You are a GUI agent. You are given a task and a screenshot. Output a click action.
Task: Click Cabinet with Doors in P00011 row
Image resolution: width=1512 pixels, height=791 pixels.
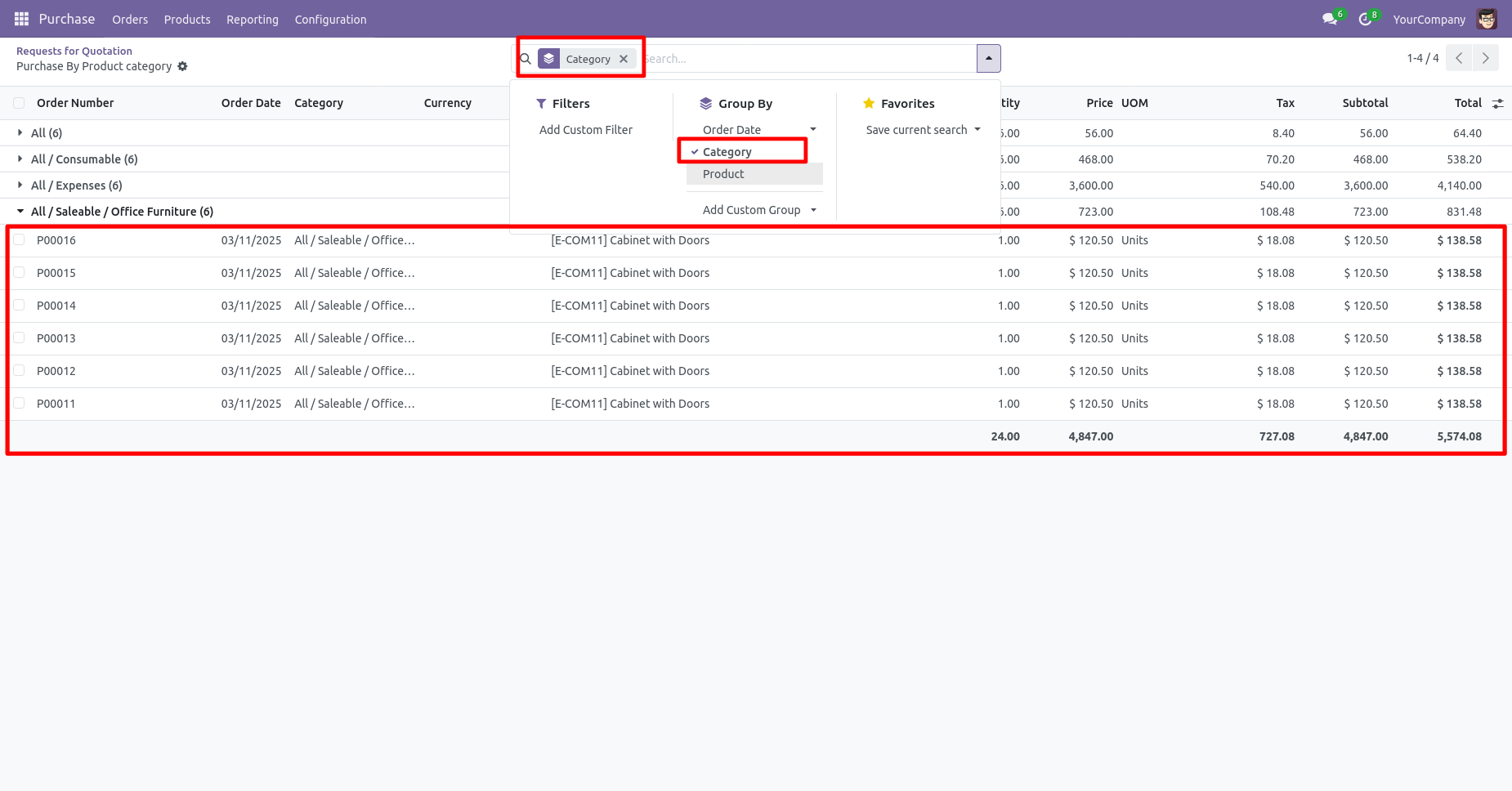pos(630,404)
